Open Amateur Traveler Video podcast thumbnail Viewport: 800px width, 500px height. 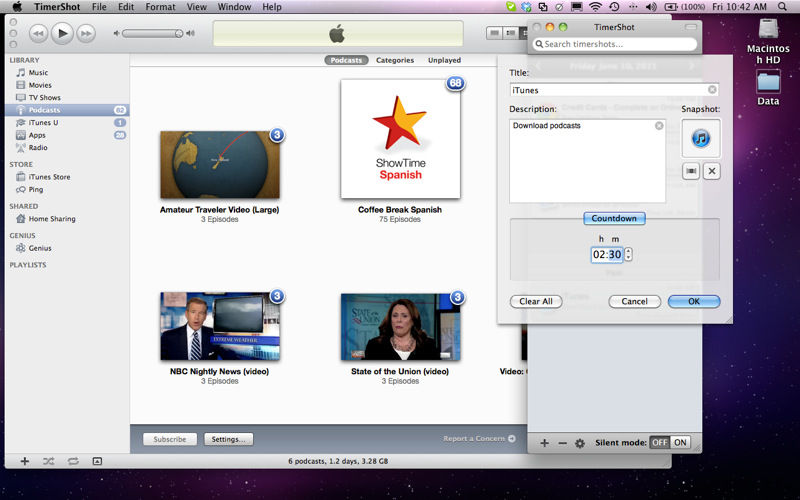click(x=220, y=165)
